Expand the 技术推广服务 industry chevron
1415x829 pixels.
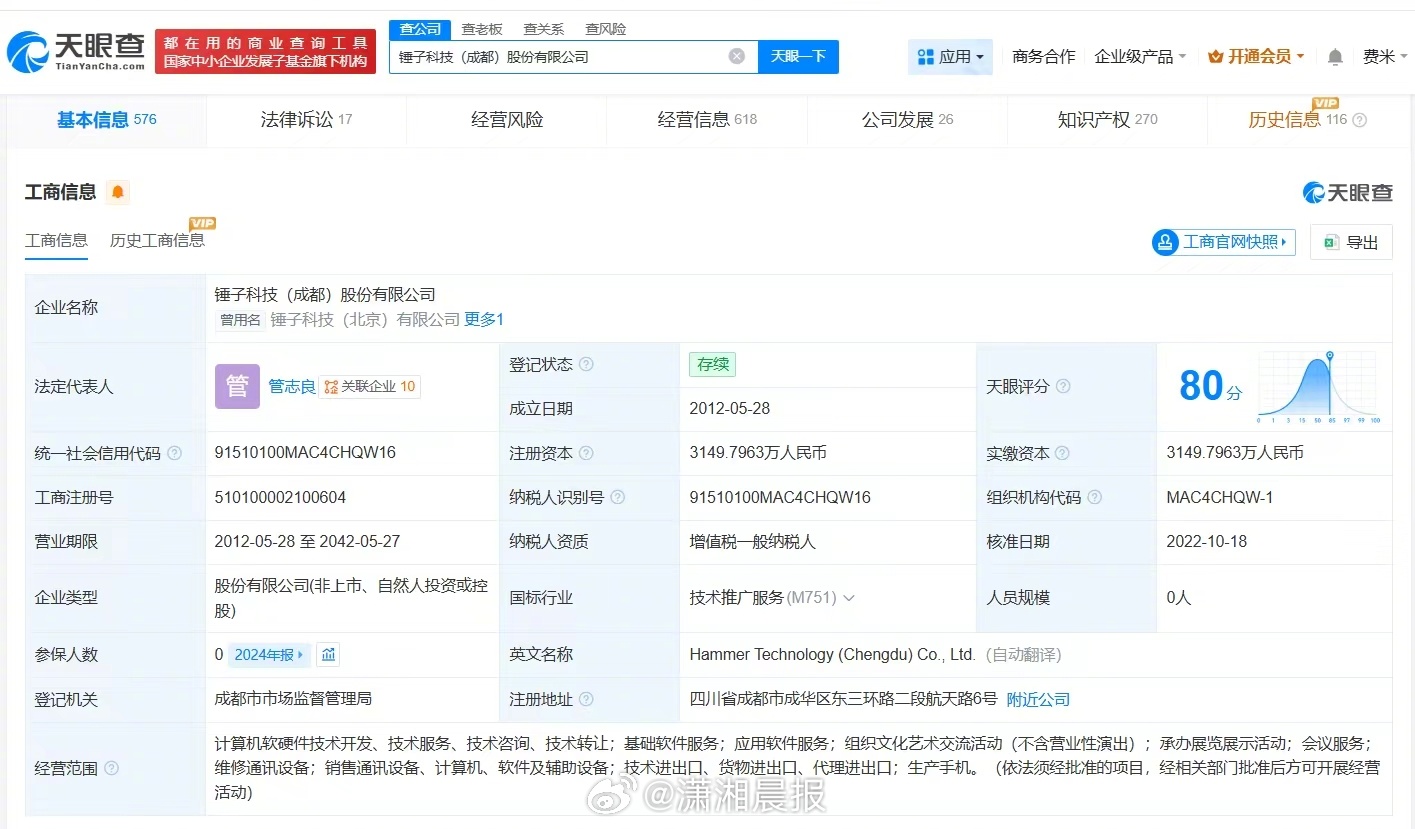click(x=849, y=598)
